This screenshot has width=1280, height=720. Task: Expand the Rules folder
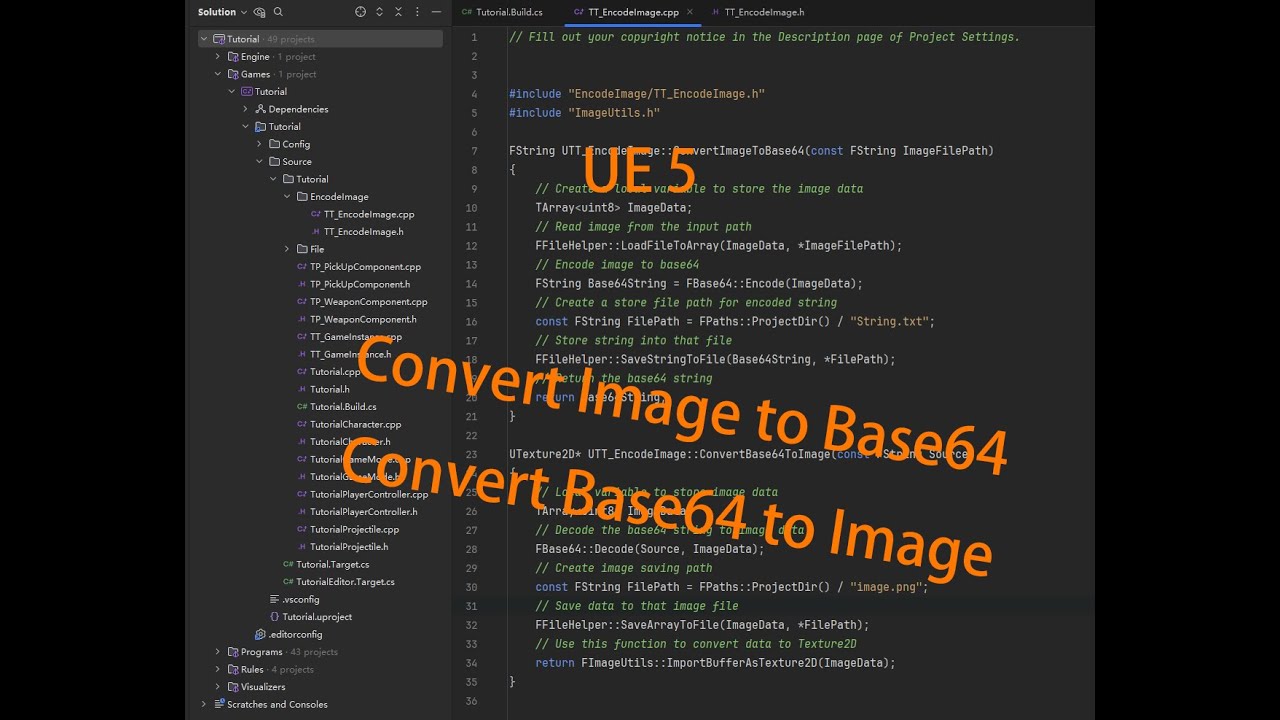tap(218, 669)
